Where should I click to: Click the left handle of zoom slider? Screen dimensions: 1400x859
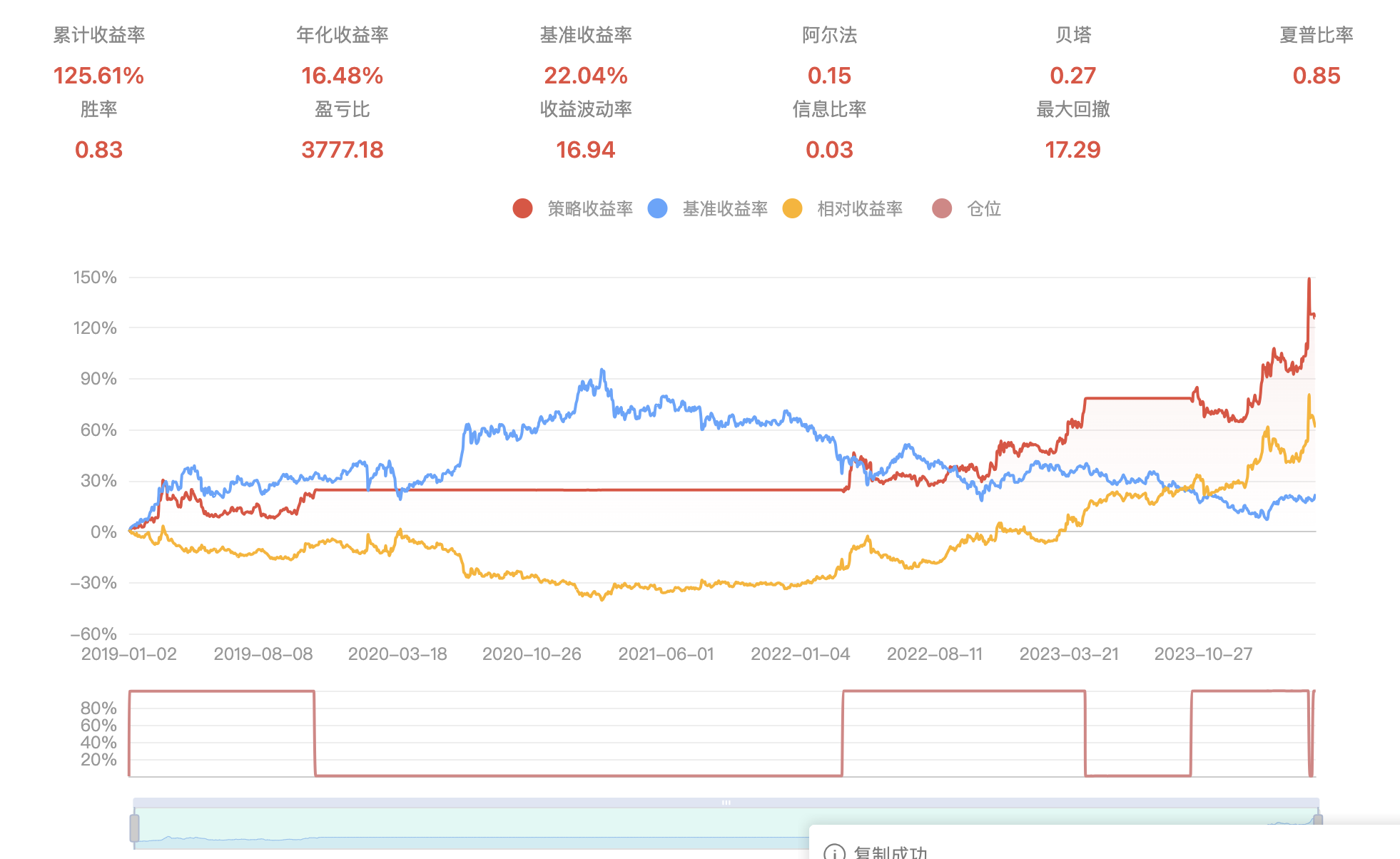tap(134, 828)
